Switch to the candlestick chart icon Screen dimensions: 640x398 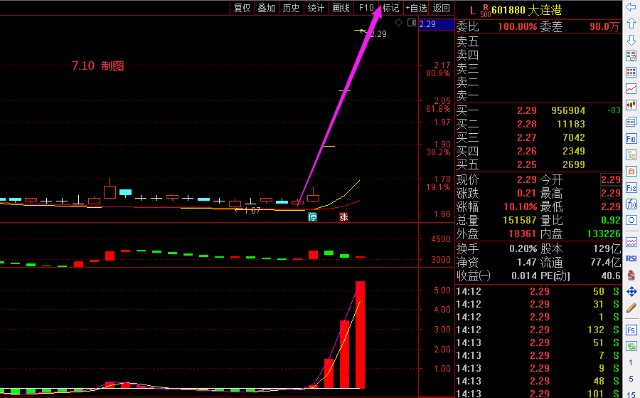tap(631, 105)
